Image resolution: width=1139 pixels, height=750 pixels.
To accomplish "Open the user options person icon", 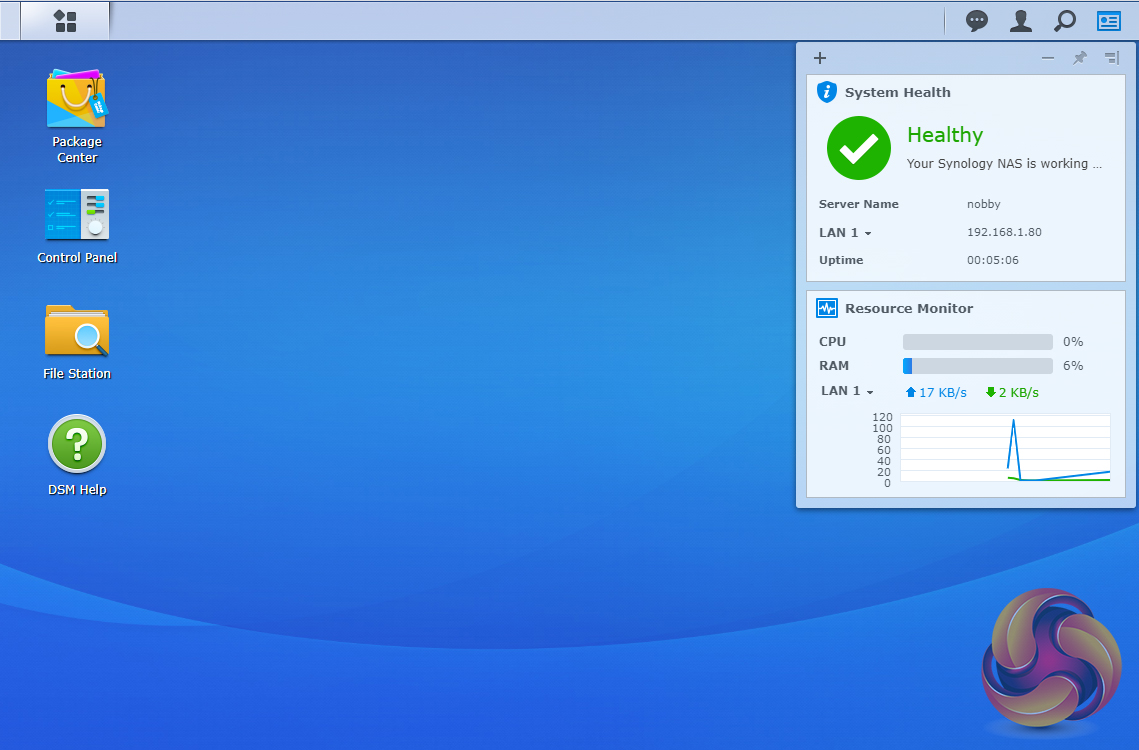I will point(1021,21).
